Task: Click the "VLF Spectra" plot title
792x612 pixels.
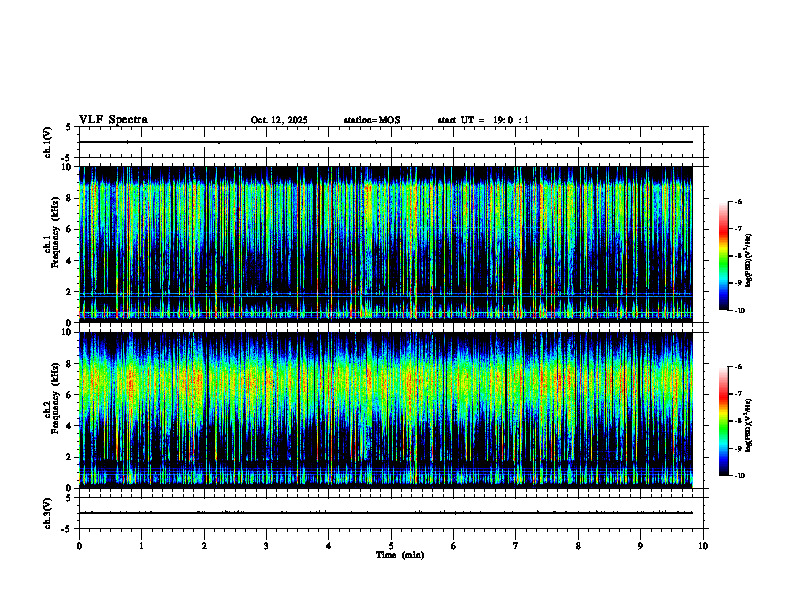Action: [x=113, y=120]
